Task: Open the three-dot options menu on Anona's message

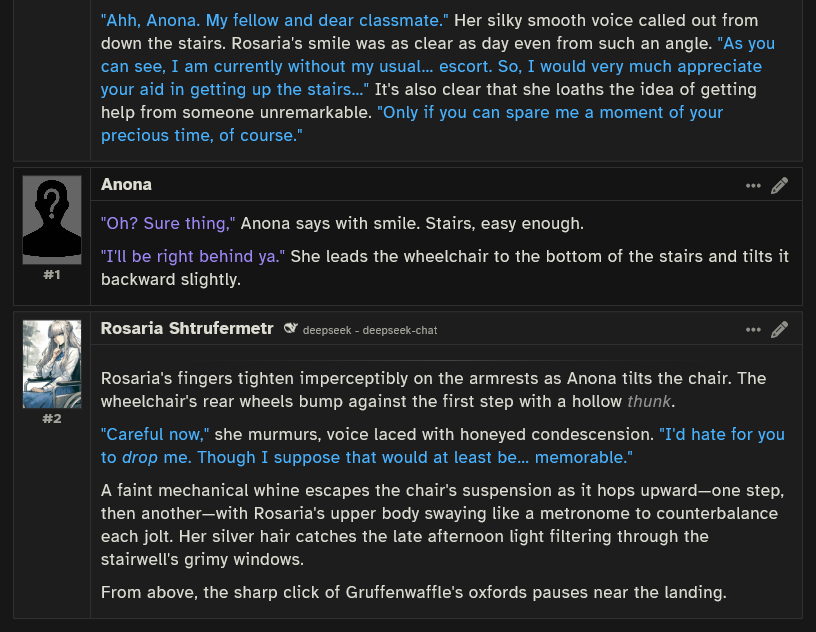Action: [753, 186]
